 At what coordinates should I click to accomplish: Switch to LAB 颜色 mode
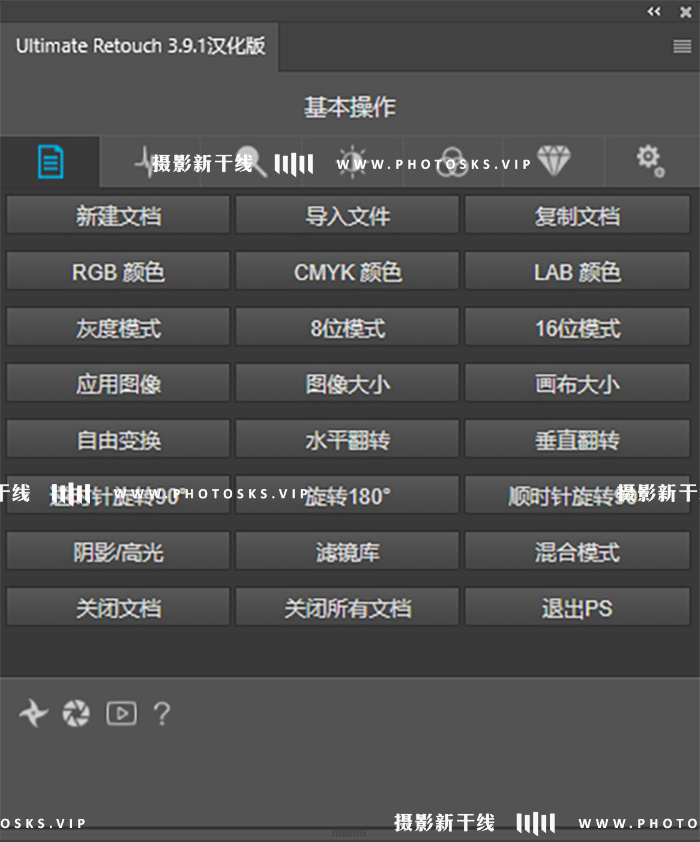pyautogui.click(x=577, y=271)
